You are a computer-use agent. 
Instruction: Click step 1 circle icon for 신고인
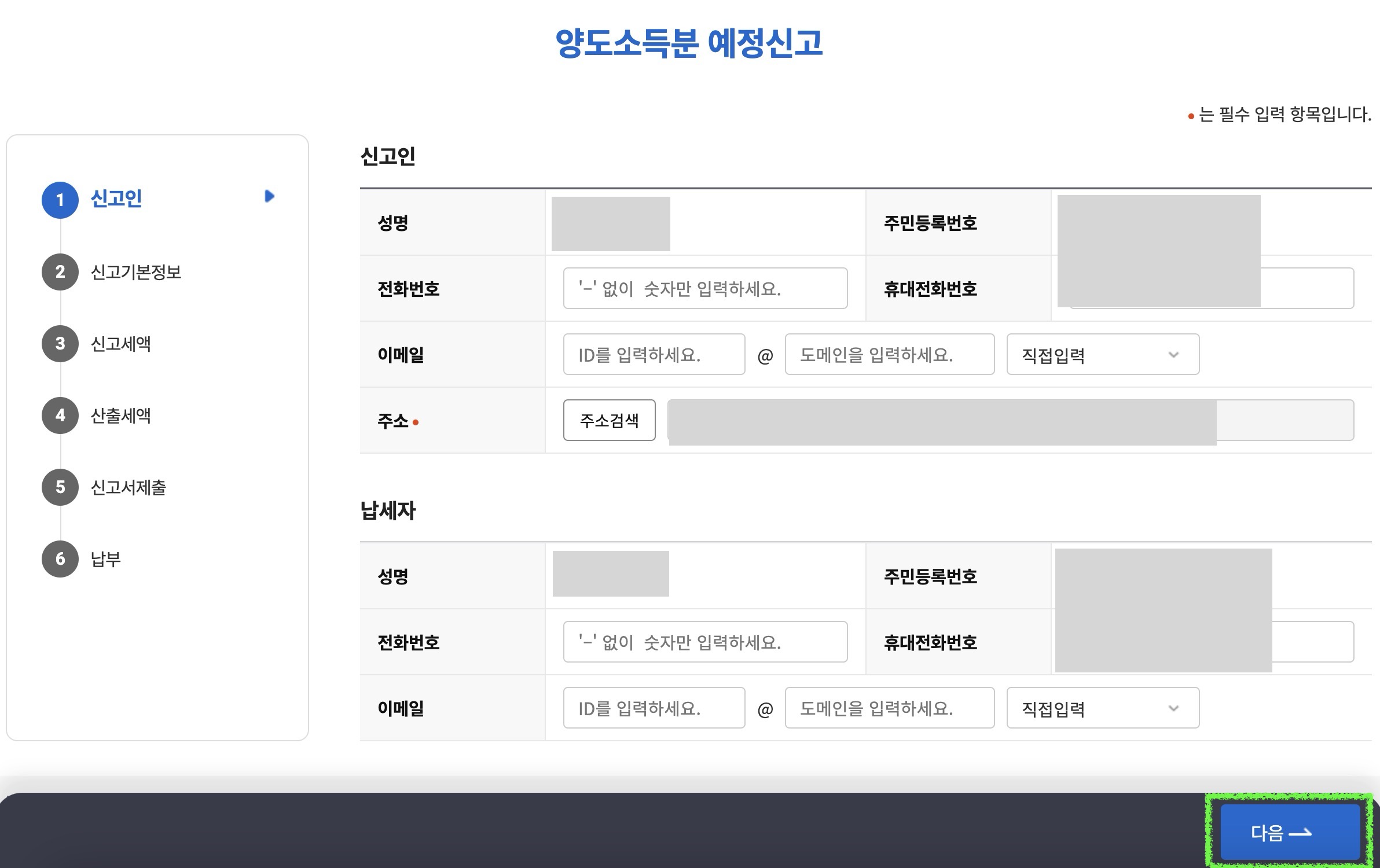click(x=60, y=200)
